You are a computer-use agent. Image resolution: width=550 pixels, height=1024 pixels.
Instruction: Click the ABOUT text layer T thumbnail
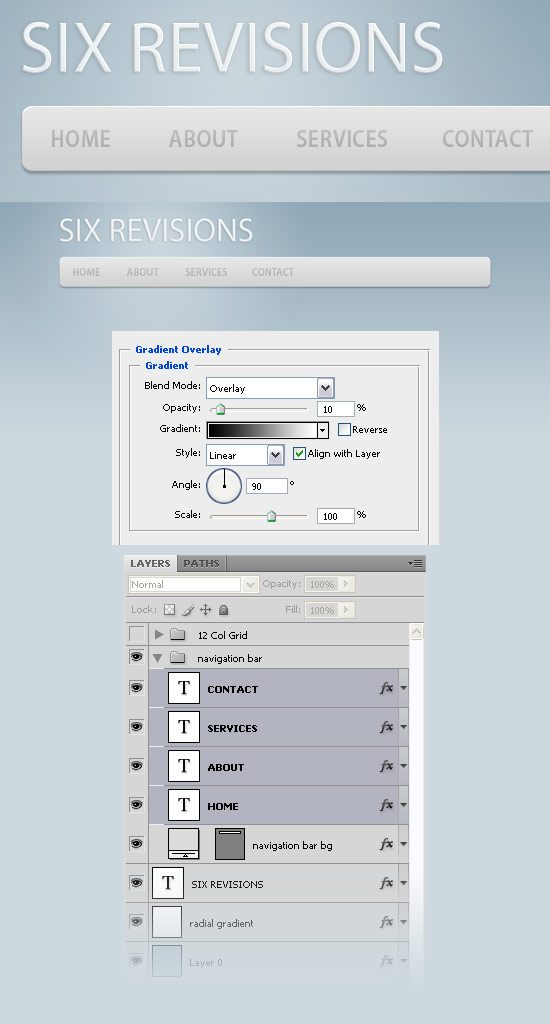pyautogui.click(x=184, y=767)
